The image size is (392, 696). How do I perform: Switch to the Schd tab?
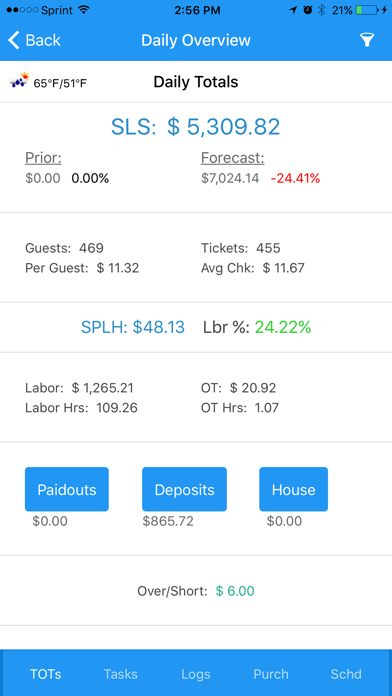[346, 674]
